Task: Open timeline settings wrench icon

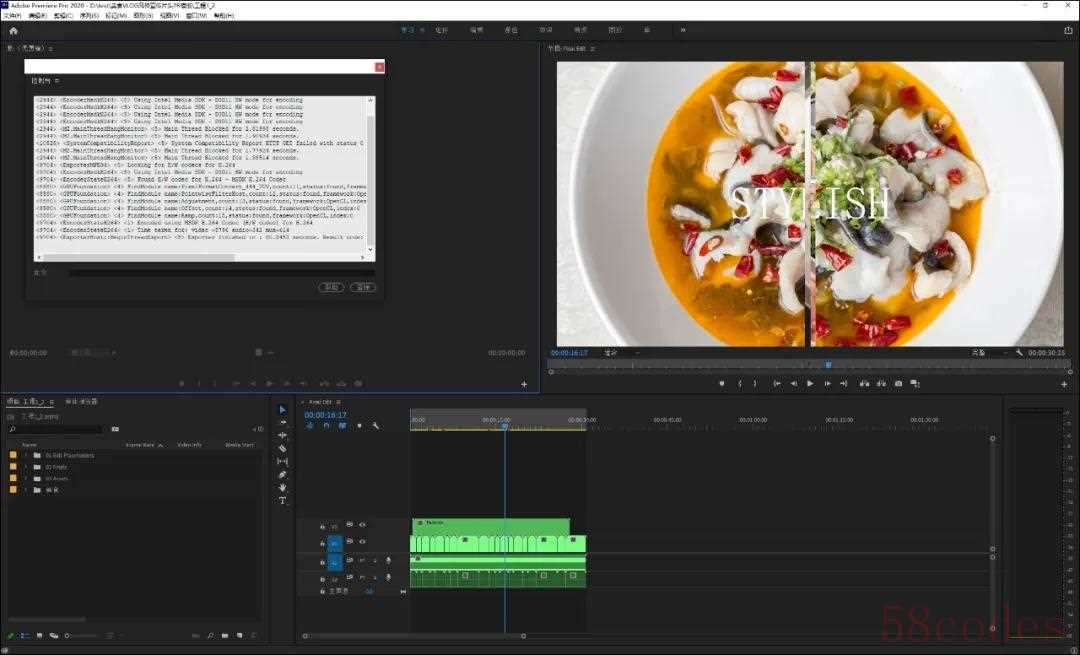Action: (375, 426)
